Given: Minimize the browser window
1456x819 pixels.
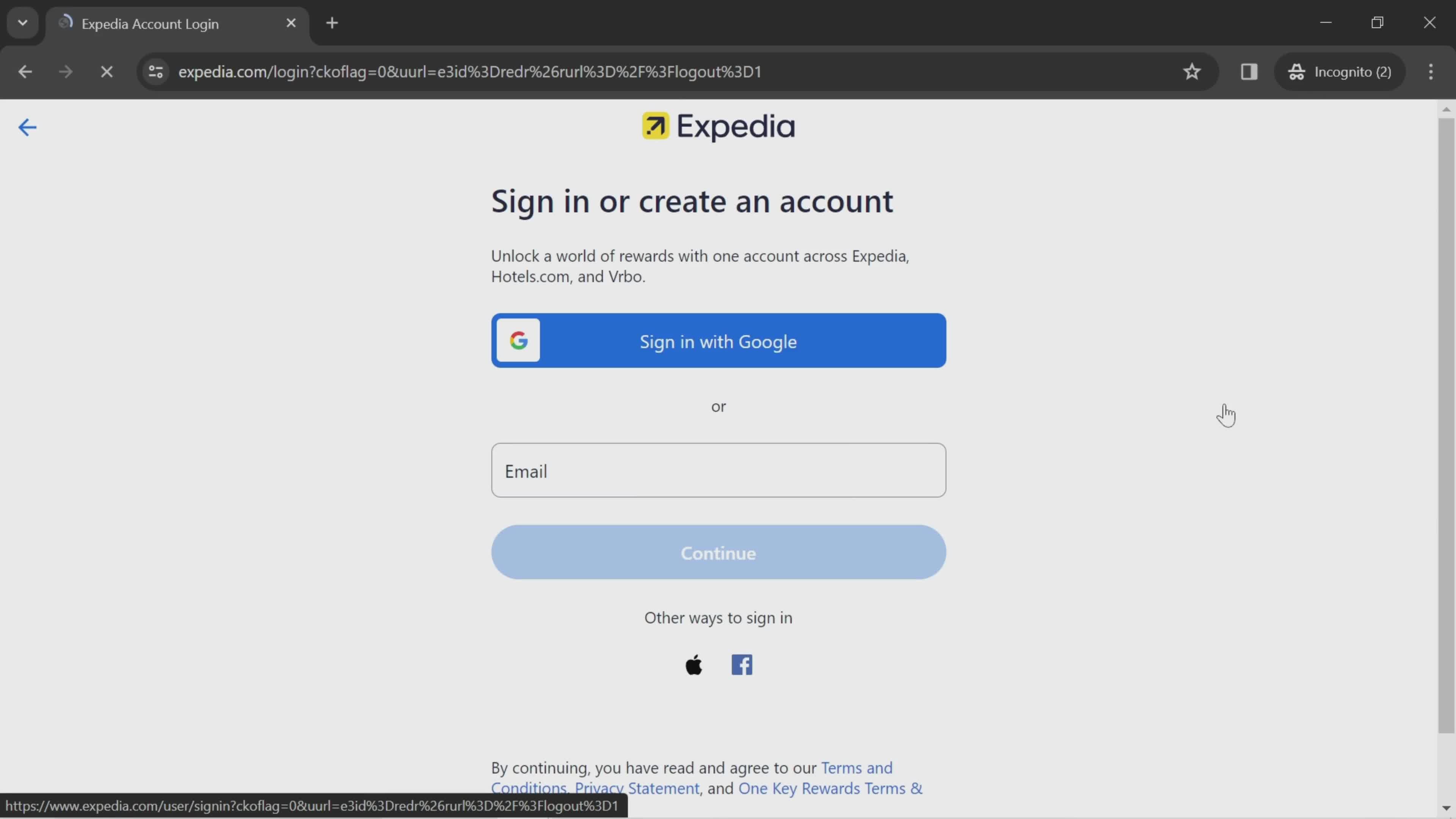Looking at the screenshot, I should (1326, 23).
